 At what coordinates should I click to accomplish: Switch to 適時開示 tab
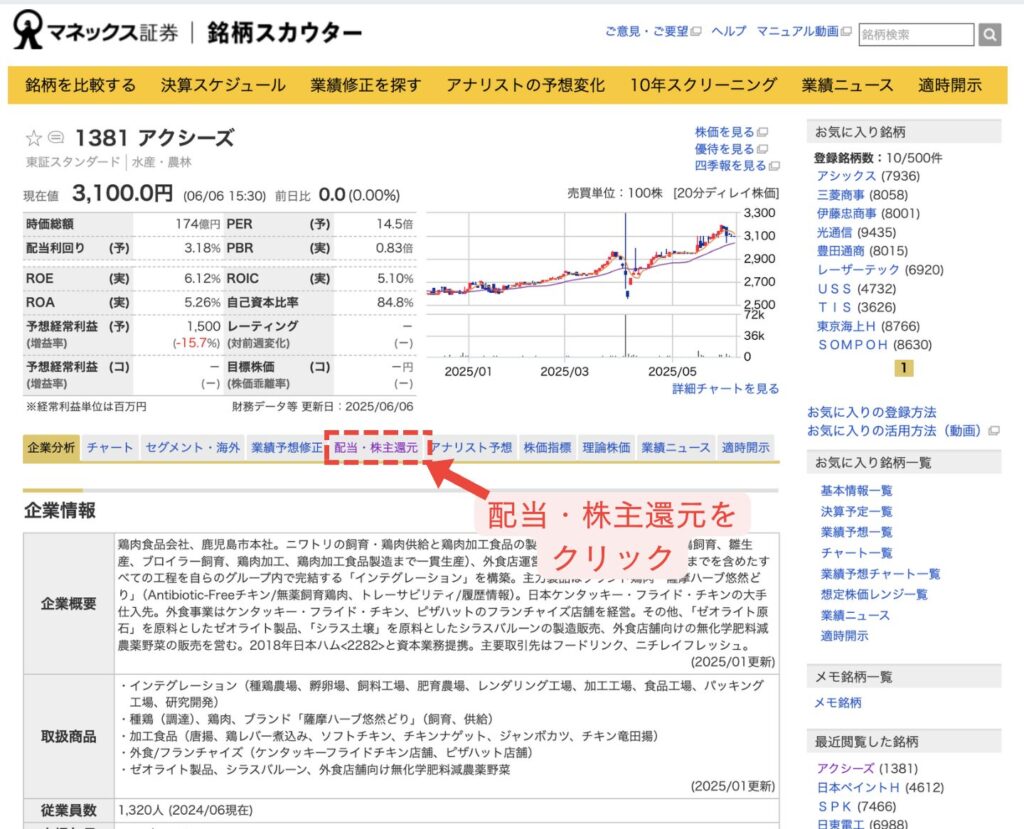pos(745,447)
